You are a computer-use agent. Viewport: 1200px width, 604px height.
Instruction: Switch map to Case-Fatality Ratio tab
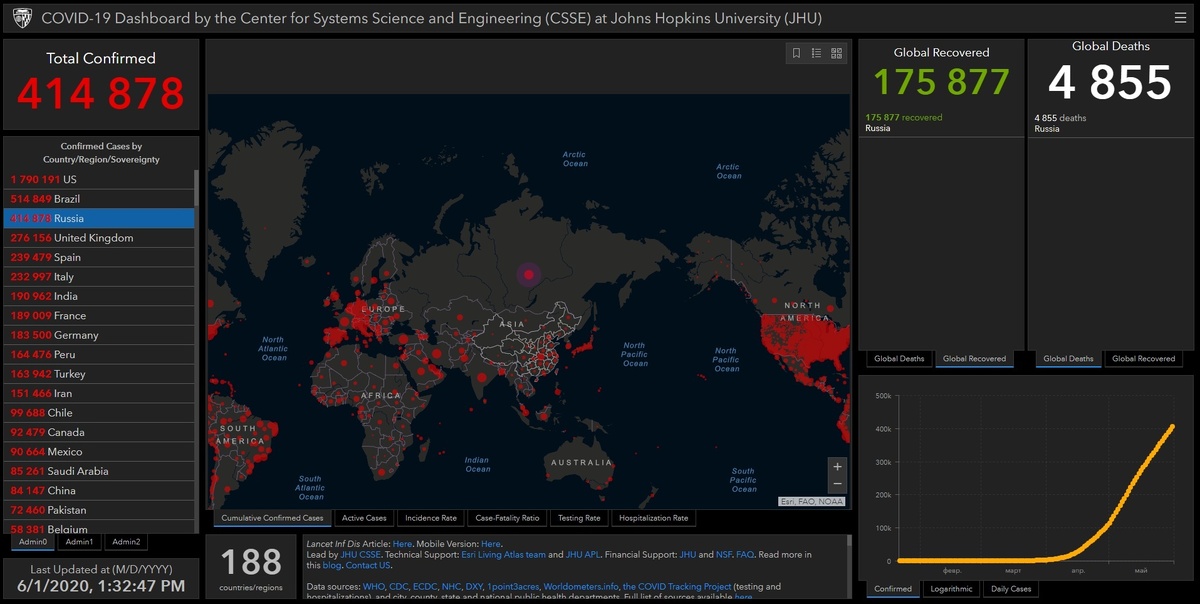point(507,518)
